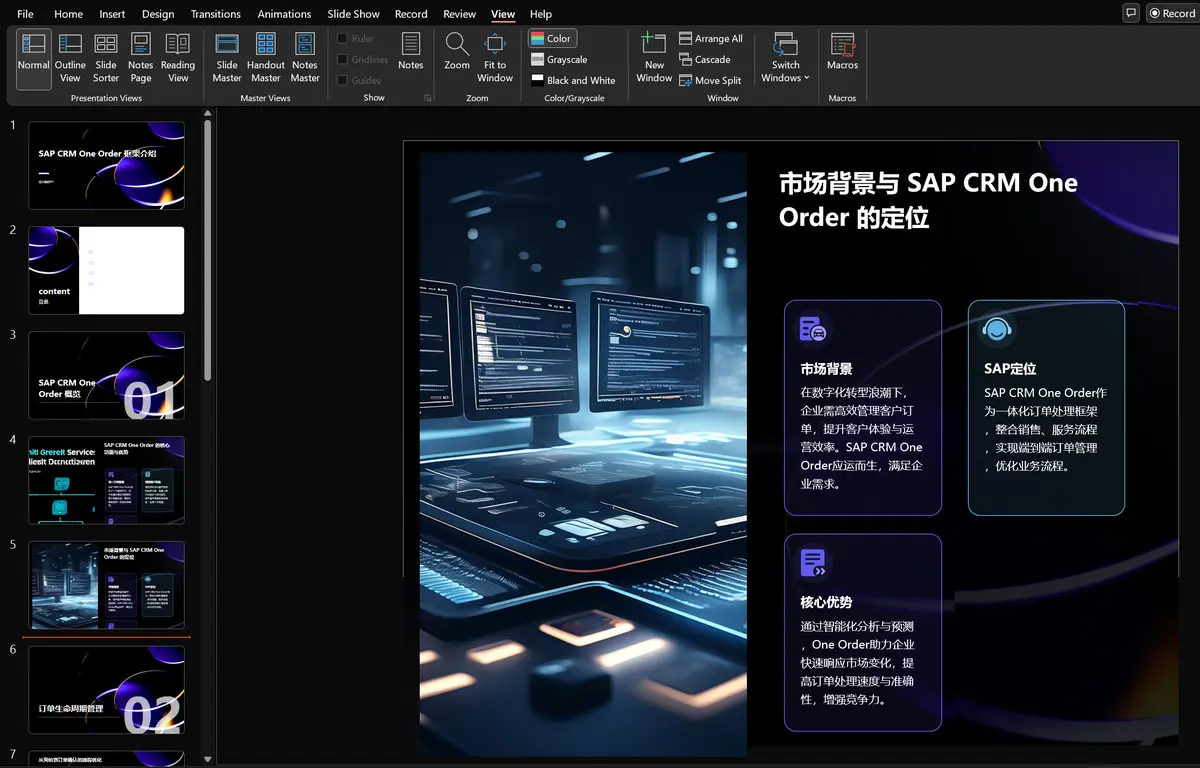Click the slide panel scrollbar thumb
This screenshot has height=768, width=1200.
tap(208, 251)
